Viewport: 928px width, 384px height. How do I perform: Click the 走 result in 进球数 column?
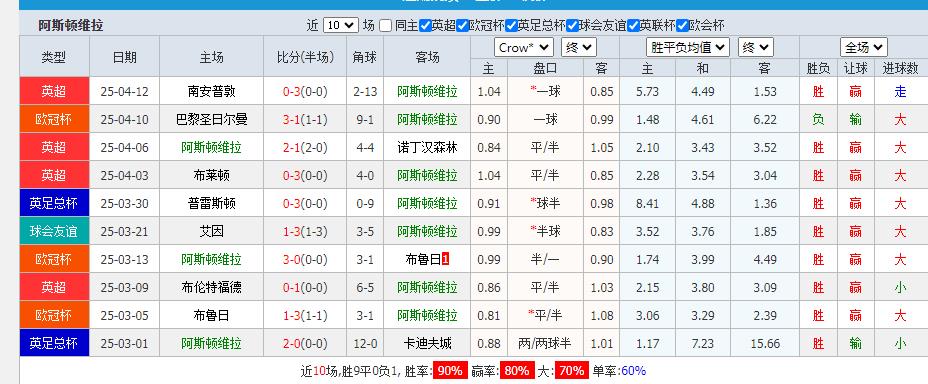point(900,92)
